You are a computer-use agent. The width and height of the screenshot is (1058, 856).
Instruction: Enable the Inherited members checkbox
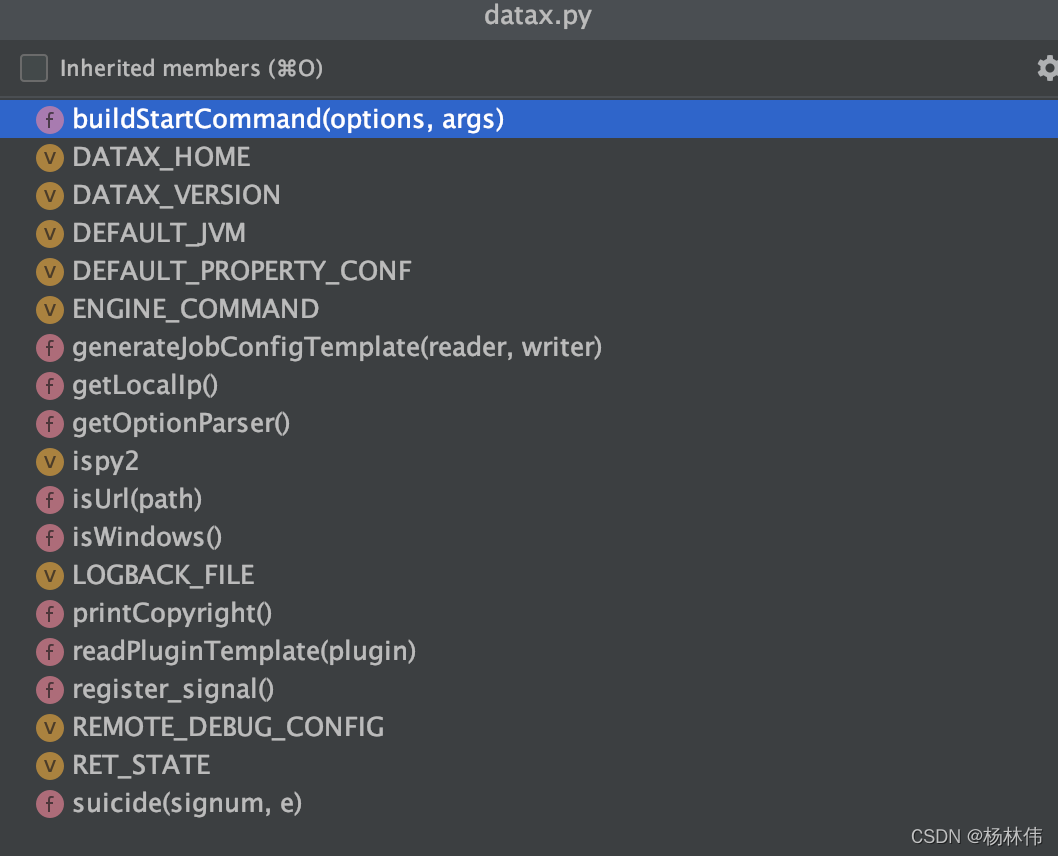[x=33, y=68]
